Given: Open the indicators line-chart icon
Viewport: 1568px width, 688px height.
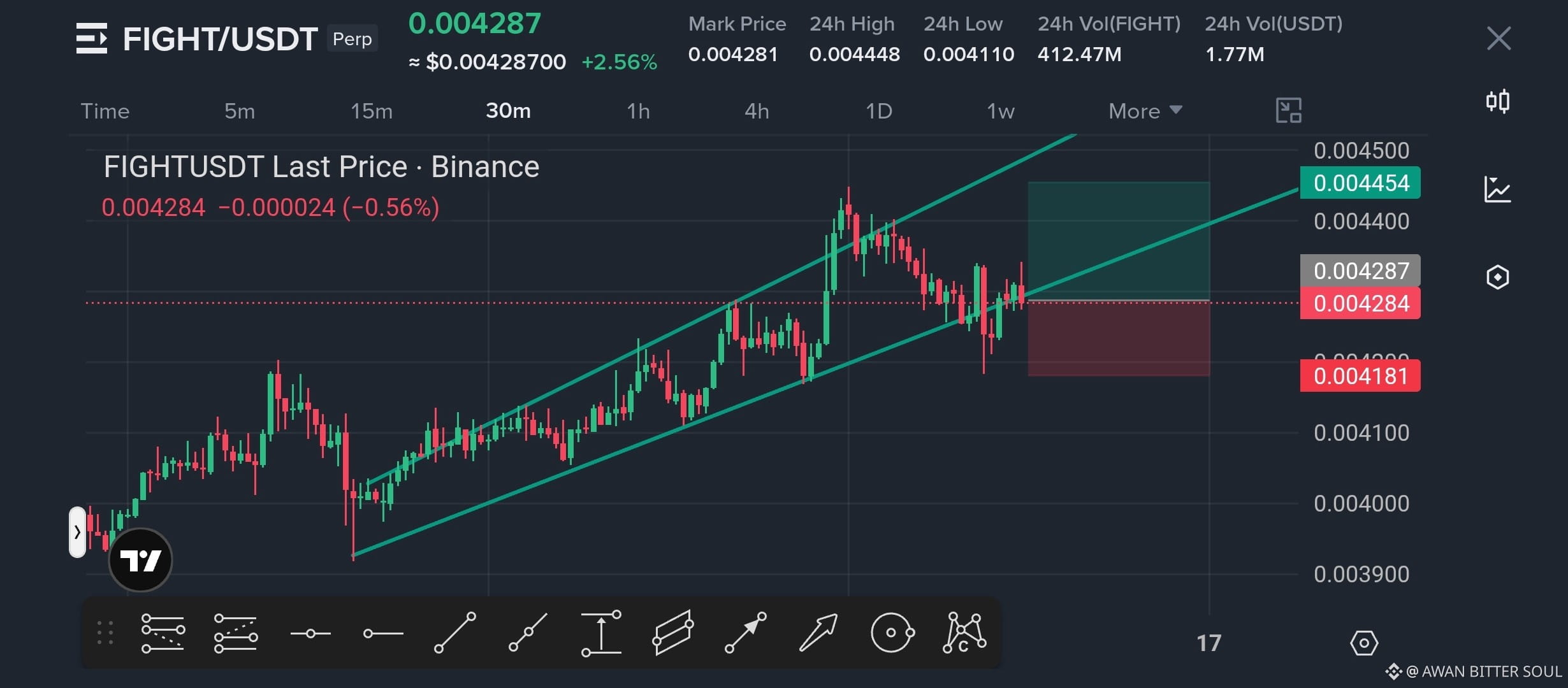Looking at the screenshot, I should (x=1498, y=189).
